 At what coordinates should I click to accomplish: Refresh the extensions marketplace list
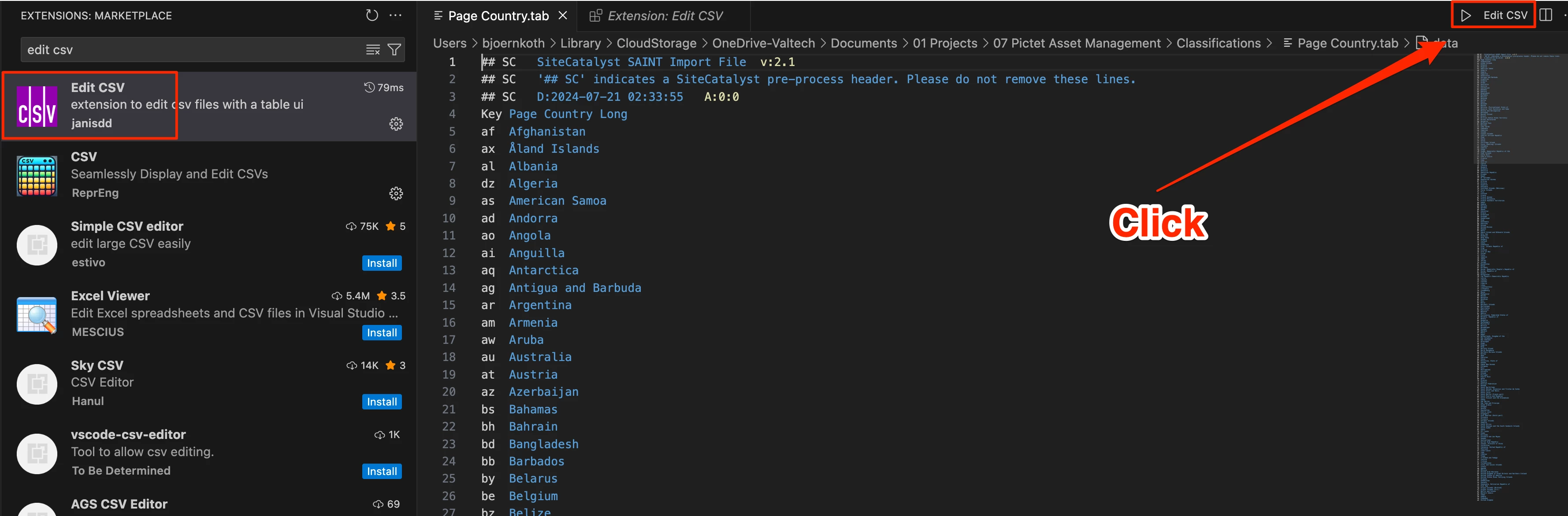click(372, 15)
